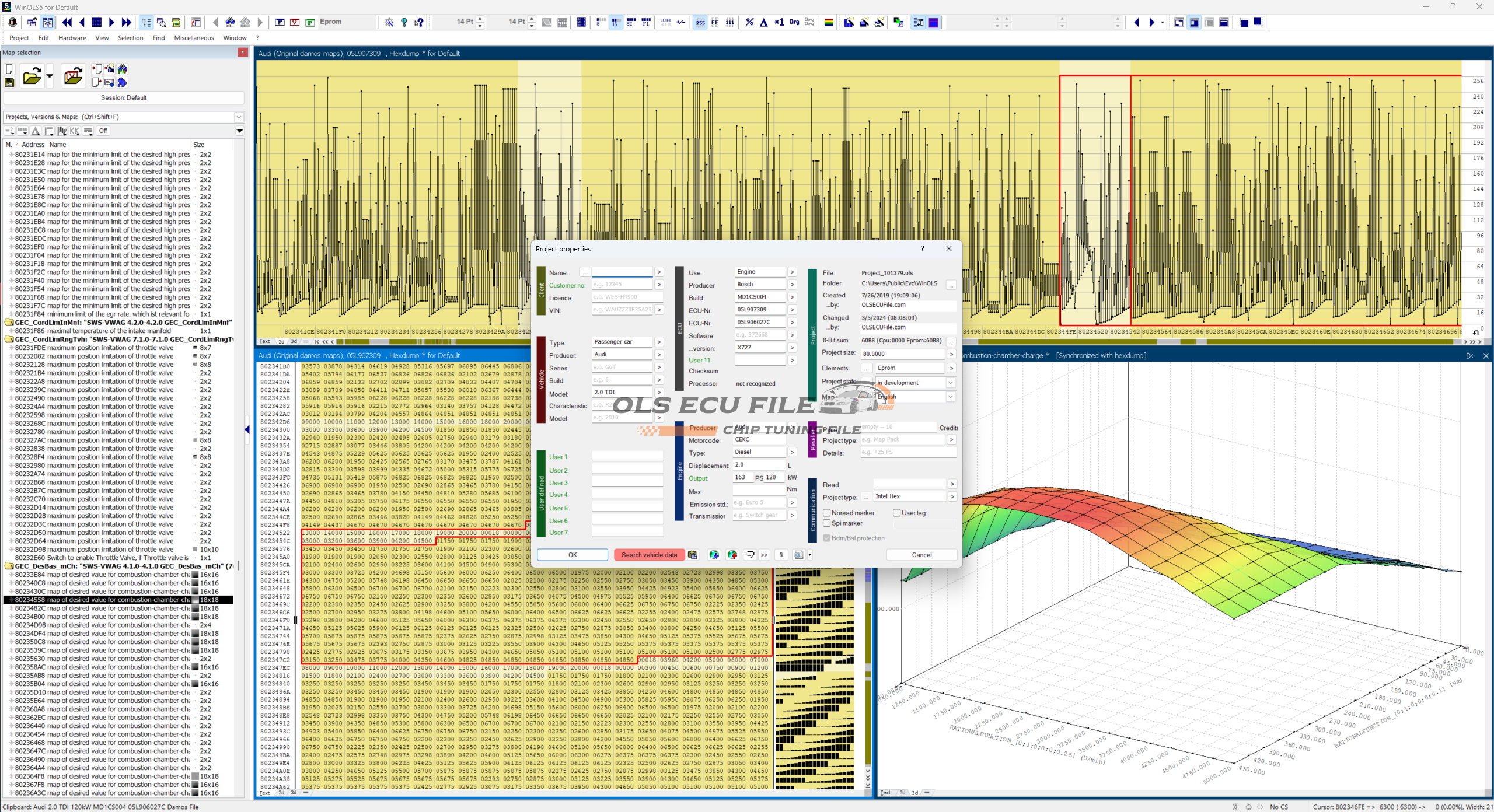Click the client Name input field
Viewport: 1494px width, 812px height.
tap(622, 272)
